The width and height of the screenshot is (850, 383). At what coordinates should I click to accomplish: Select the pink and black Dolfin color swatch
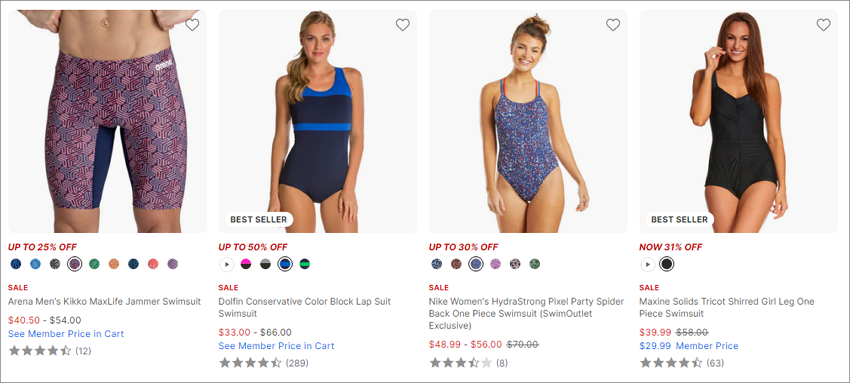[x=246, y=264]
